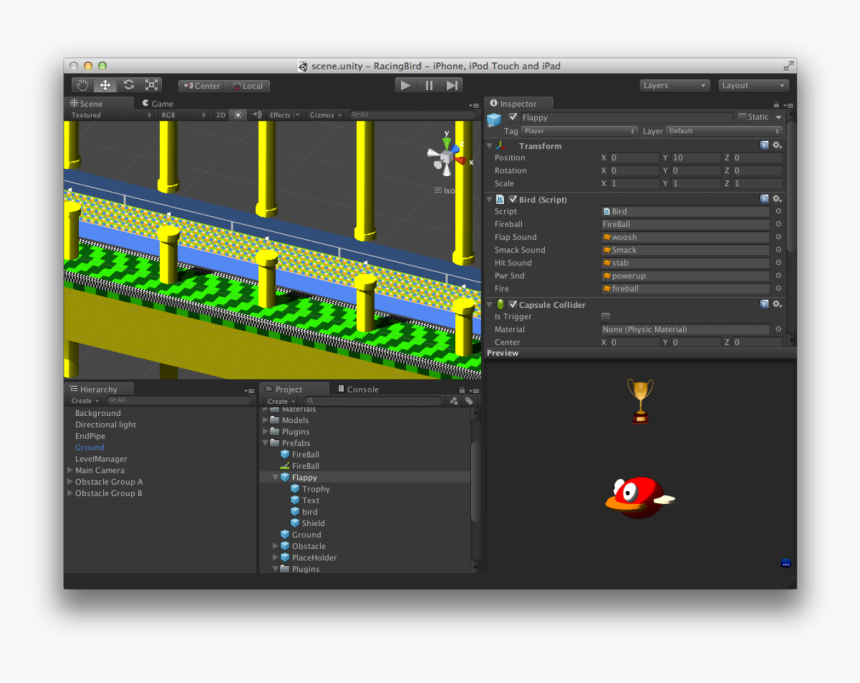Toggle 2D scene view mode
The image size is (860, 683).
tap(220, 115)
